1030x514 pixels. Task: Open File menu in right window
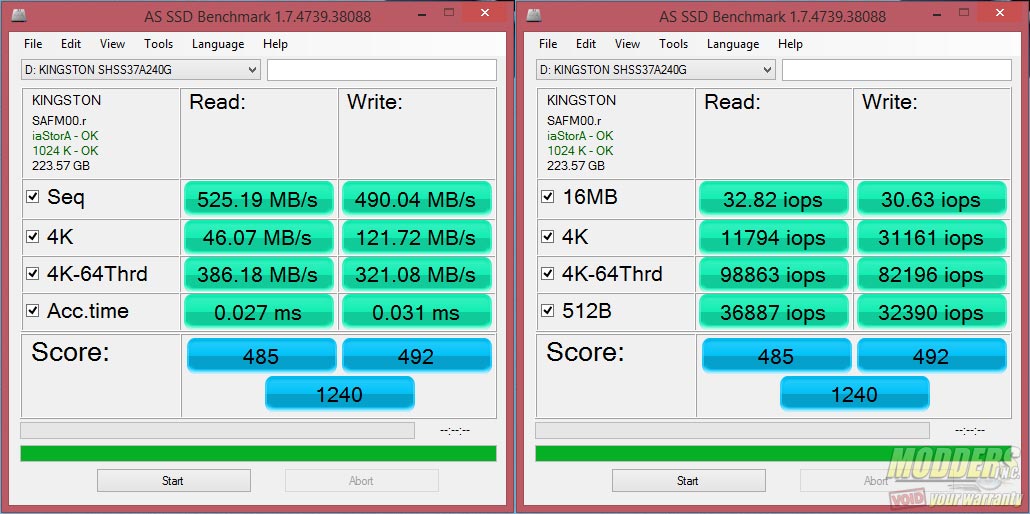(548, 44)
